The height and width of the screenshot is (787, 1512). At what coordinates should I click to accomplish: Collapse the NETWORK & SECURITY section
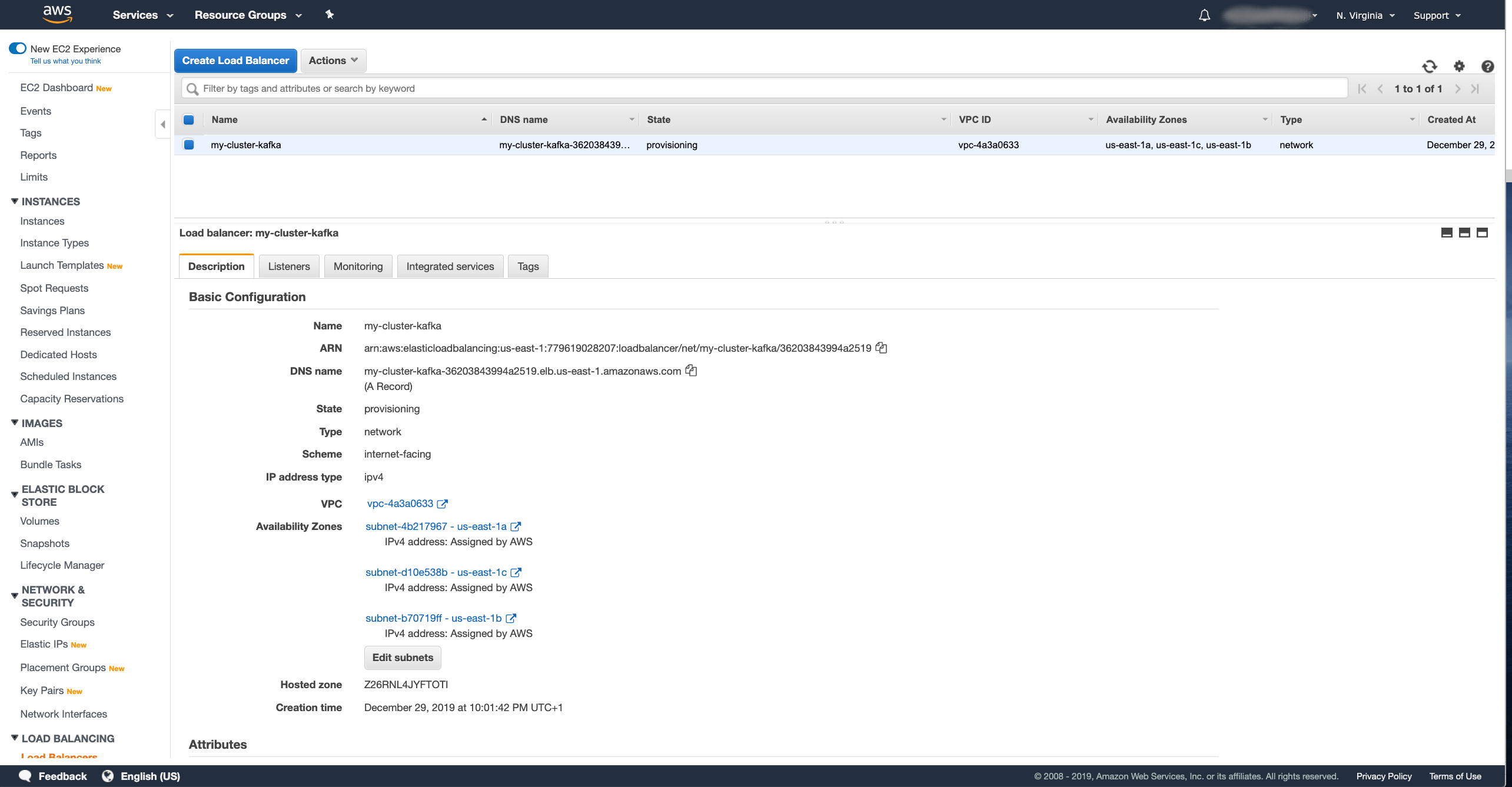point(15,596)
